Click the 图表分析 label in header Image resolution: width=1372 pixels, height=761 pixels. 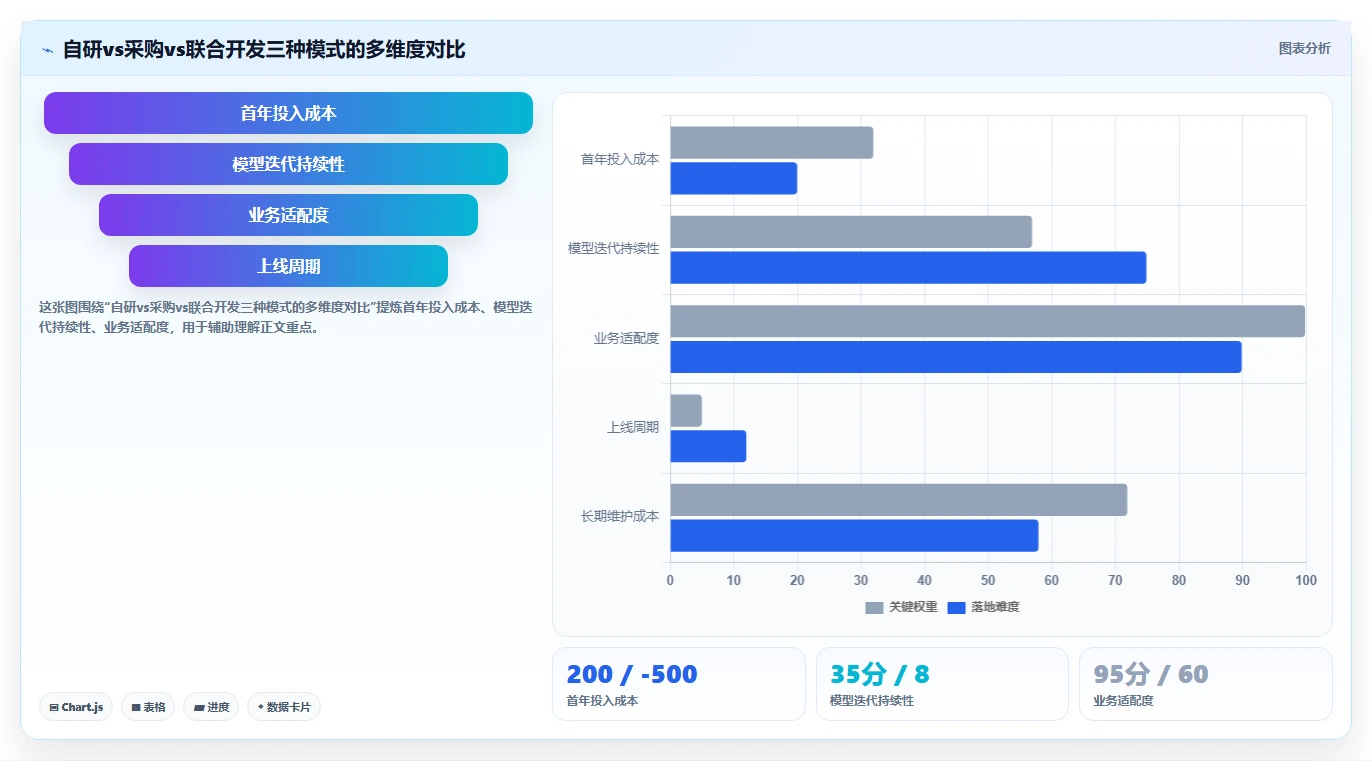tap(1304, 48)
